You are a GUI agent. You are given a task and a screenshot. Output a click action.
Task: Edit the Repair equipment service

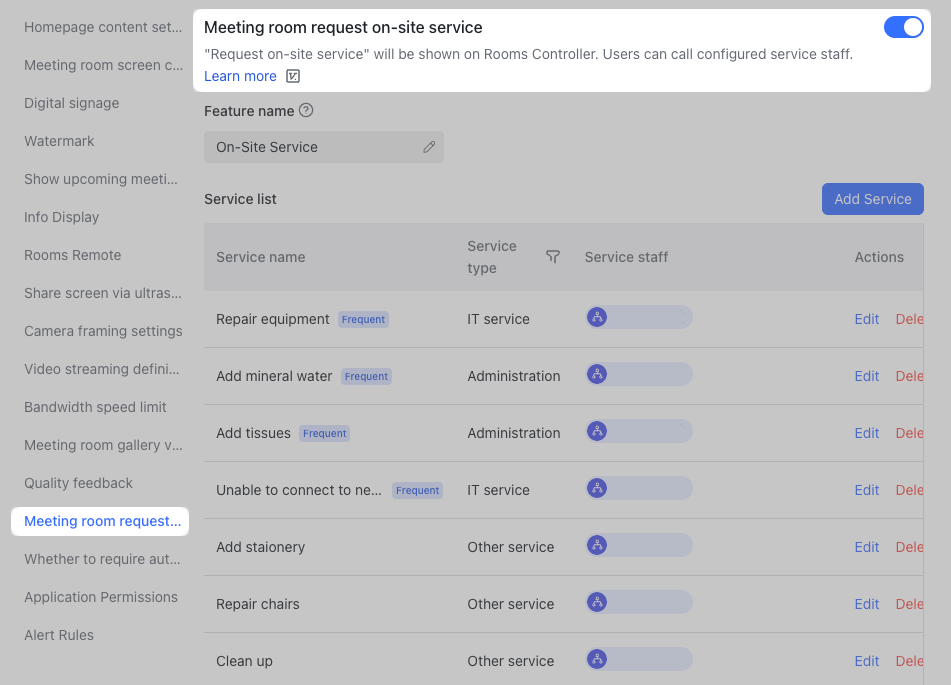click(866, 318)
